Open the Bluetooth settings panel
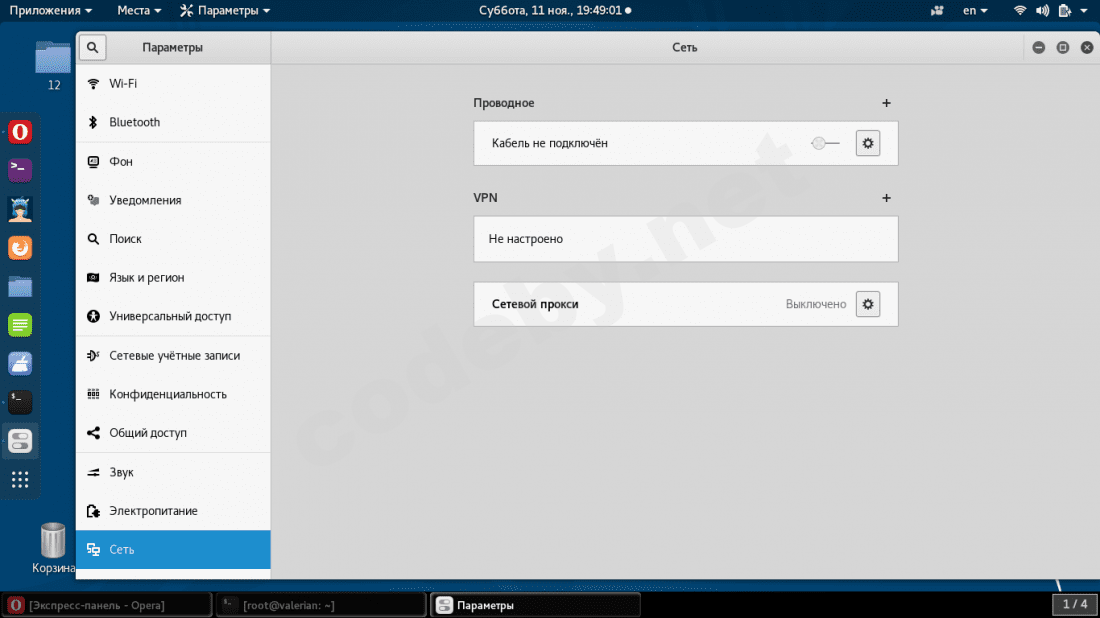 (173, 122)
